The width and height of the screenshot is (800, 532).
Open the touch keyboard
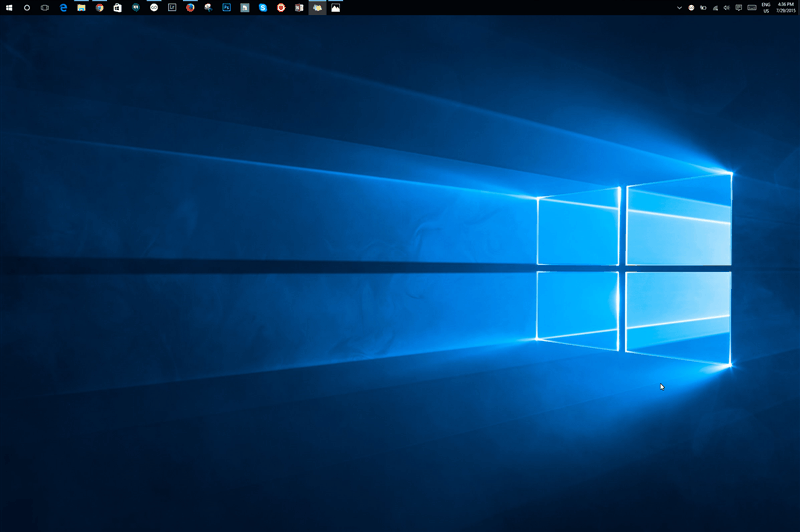(752, 8)
